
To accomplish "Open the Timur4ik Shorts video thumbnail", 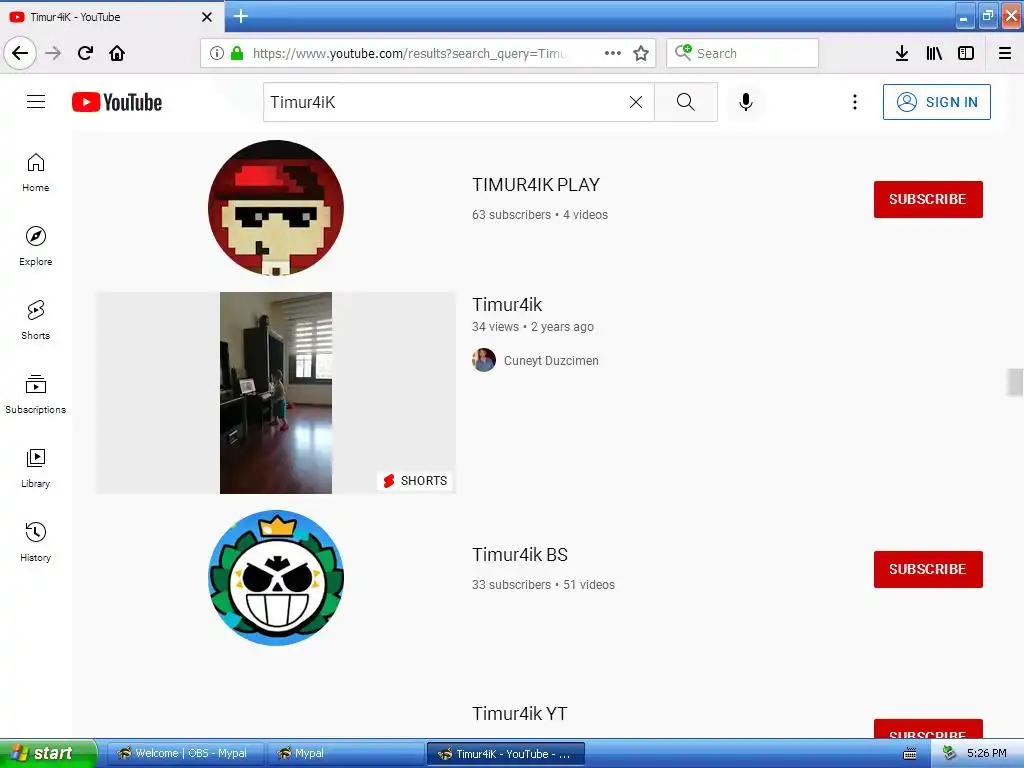I will coord(276,392).
